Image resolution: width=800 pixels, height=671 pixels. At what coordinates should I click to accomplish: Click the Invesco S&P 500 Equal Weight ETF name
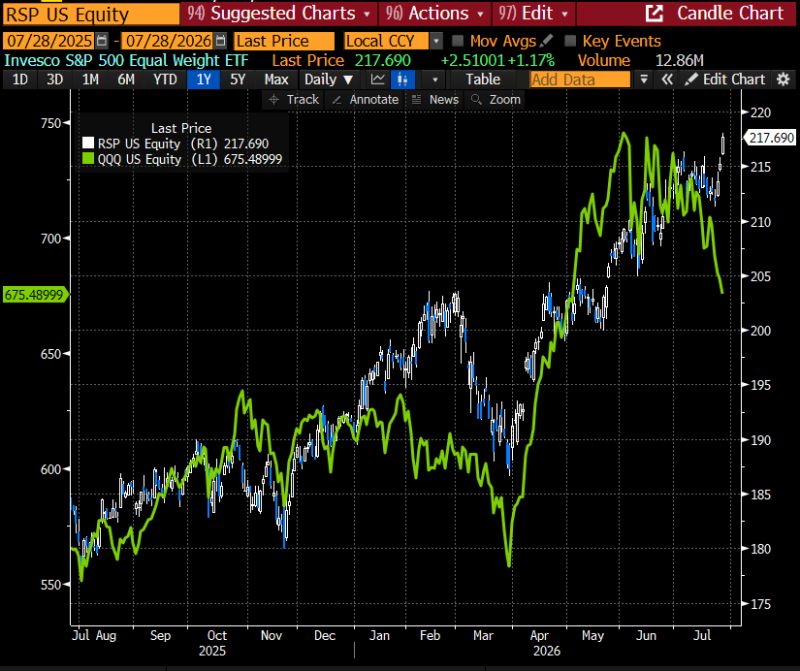126,61
